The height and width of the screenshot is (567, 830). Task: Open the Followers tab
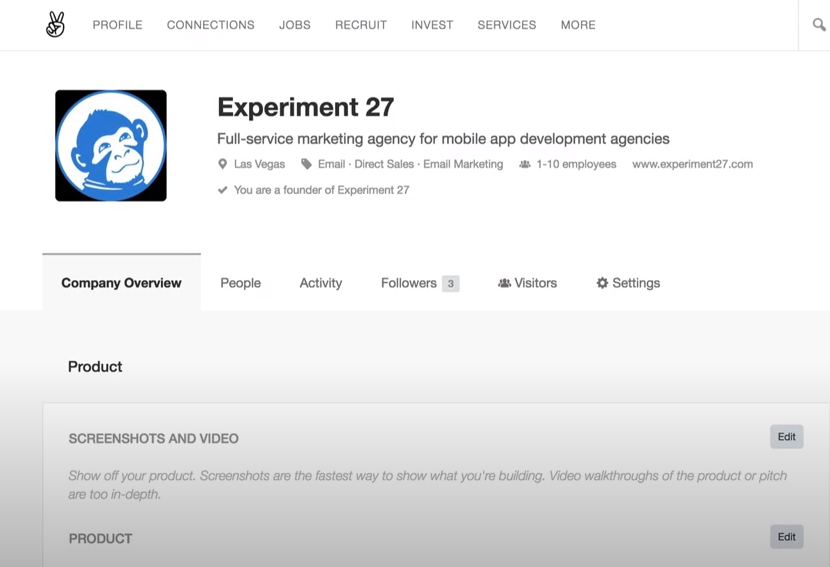click(420, 283)
